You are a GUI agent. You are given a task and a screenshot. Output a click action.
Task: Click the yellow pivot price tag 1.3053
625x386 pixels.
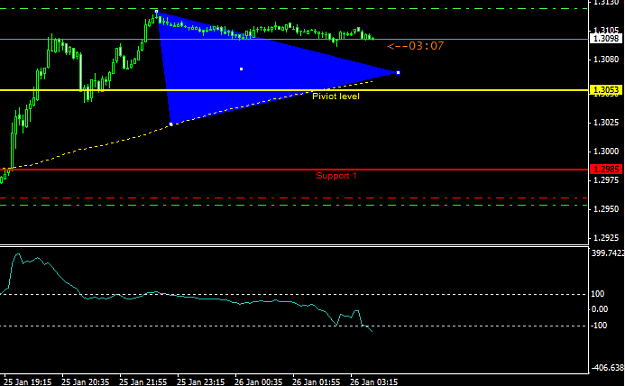pos(606,90)
